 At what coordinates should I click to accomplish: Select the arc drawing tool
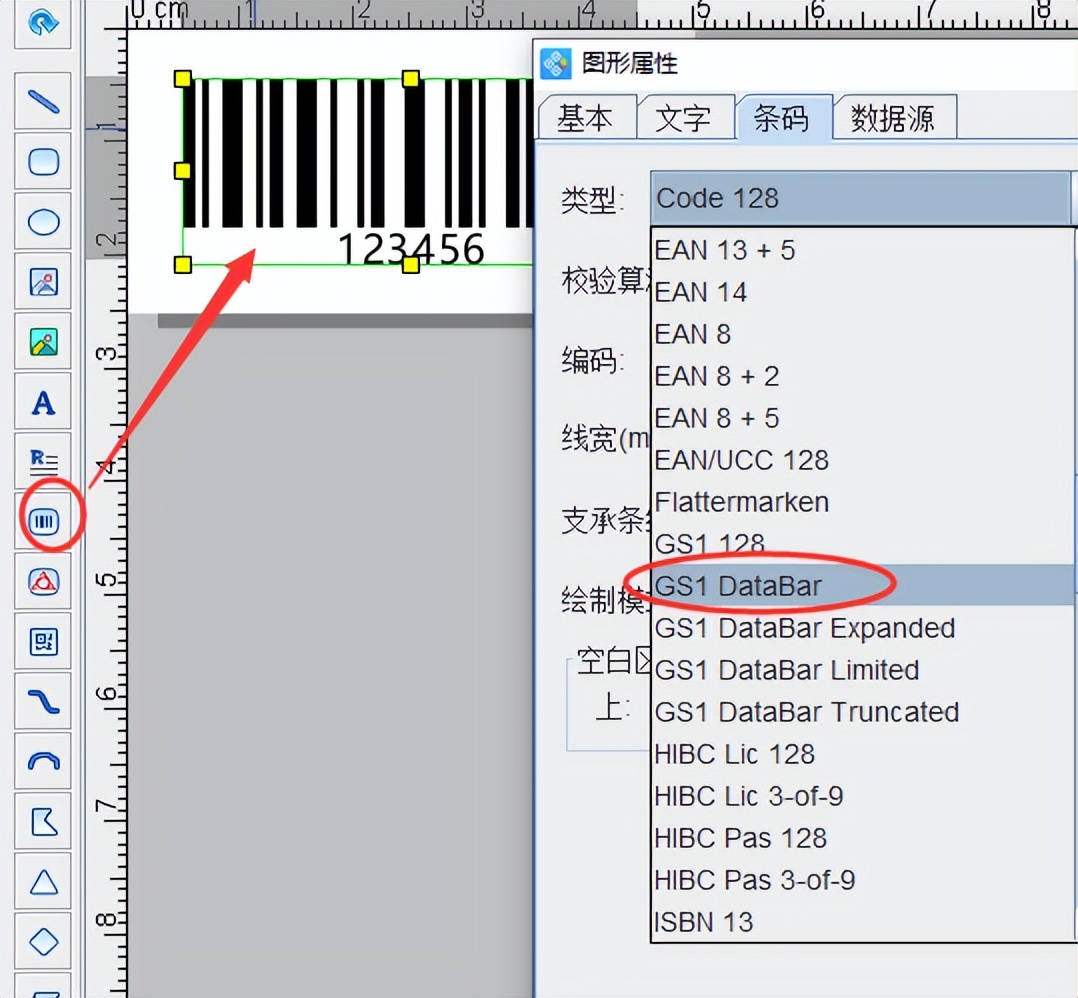[43, 762]
